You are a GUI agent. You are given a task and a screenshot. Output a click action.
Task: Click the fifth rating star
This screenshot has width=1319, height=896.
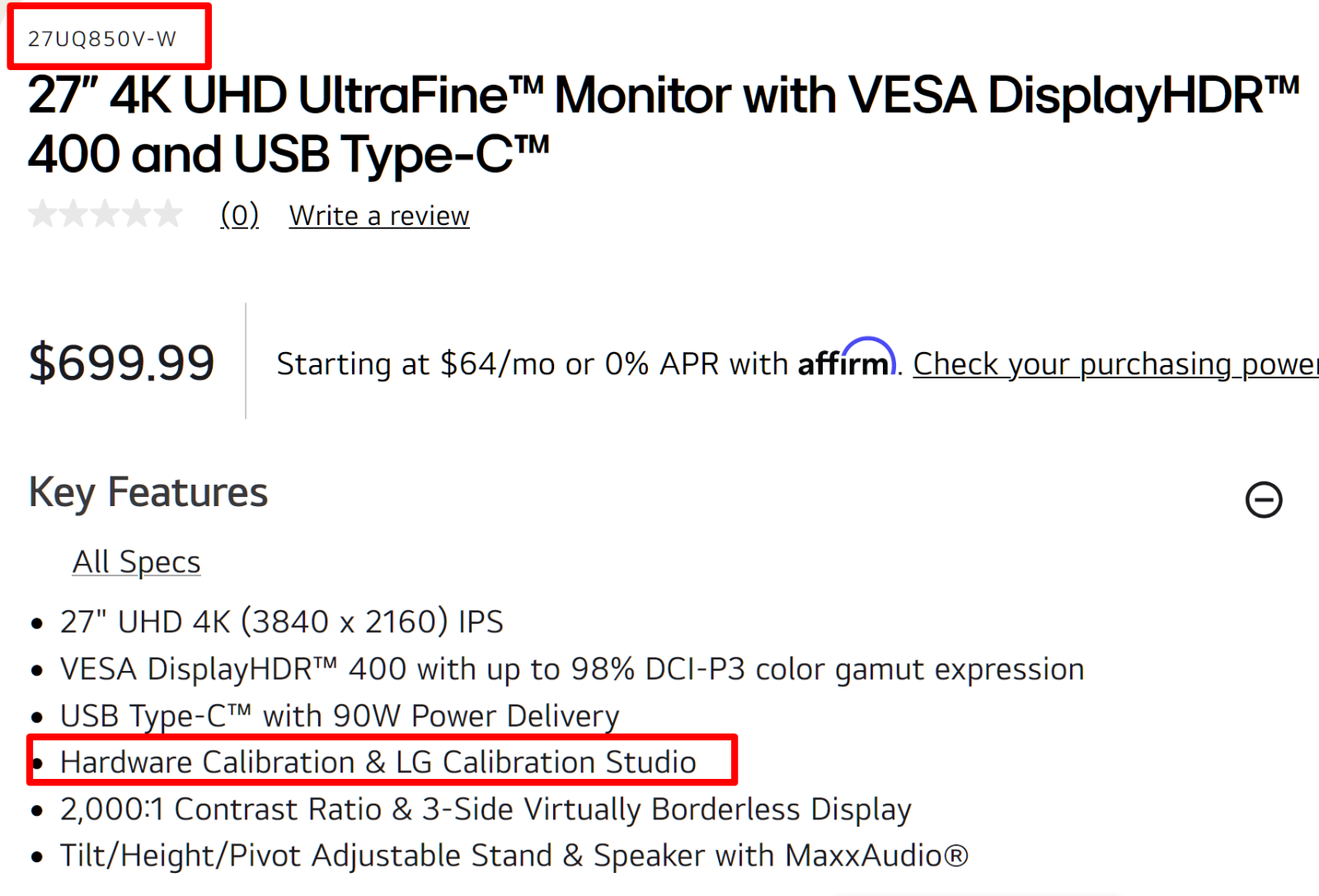[x=168, y=213]
